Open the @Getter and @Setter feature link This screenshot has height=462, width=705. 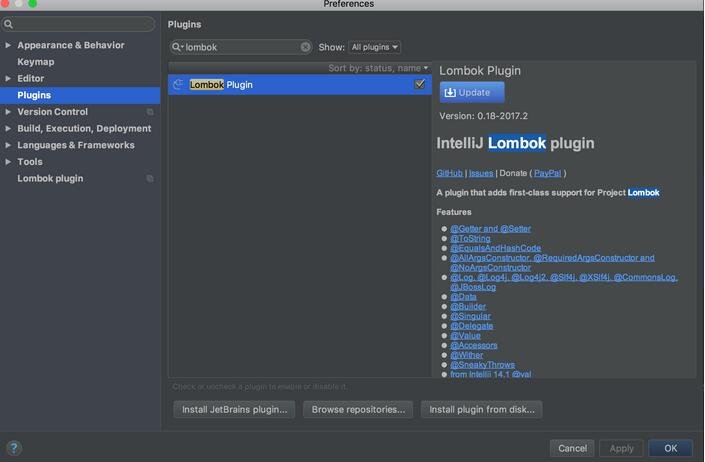coord(490,229)
